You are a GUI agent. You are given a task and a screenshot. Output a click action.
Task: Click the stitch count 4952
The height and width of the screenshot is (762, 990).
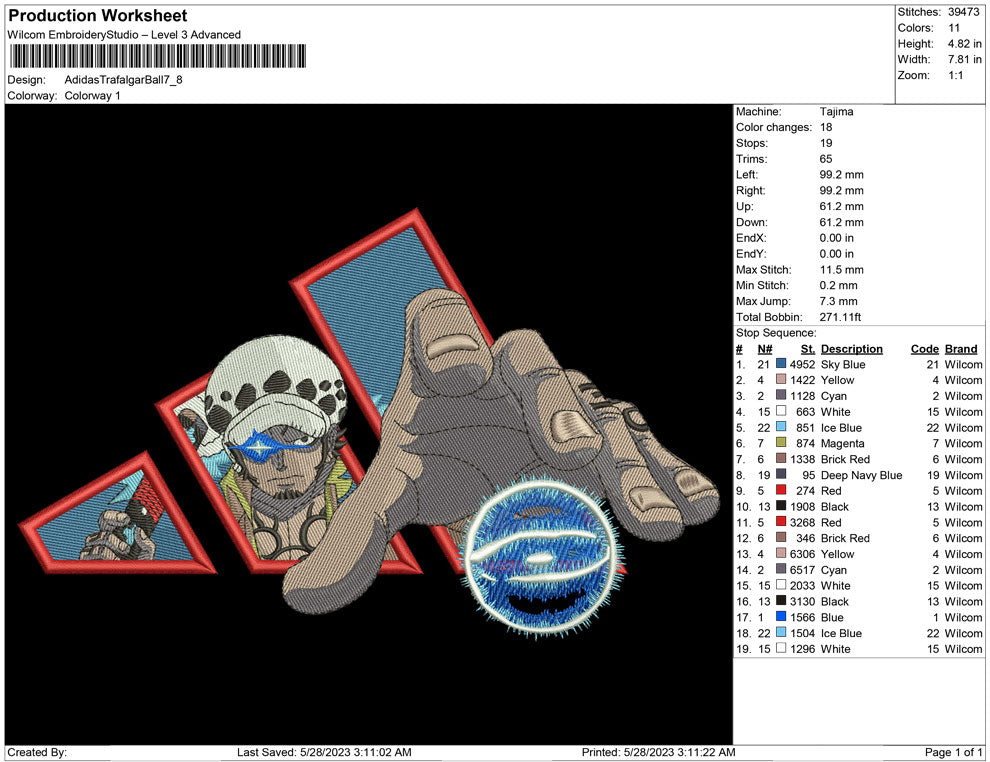802,364
